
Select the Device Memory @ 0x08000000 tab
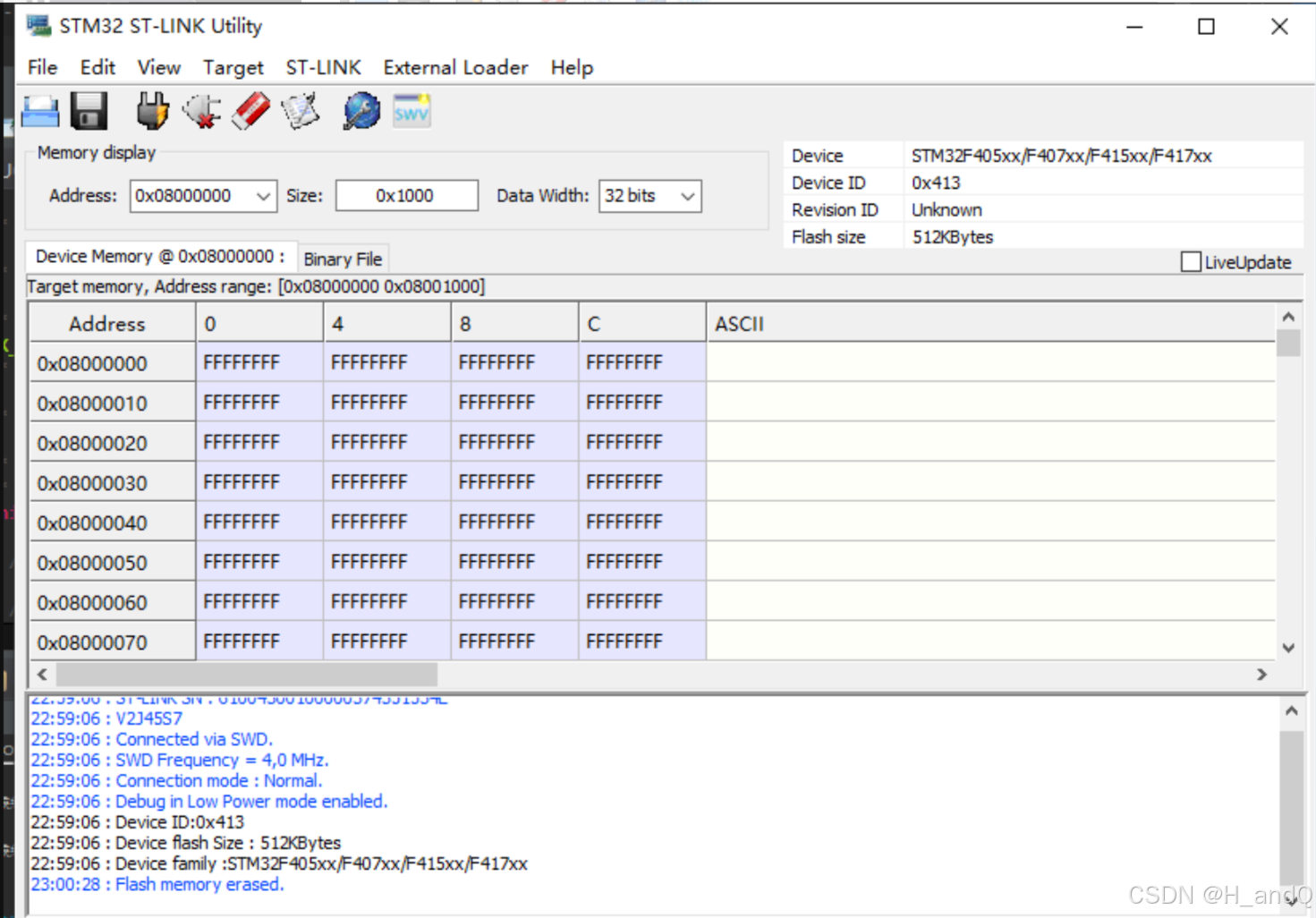pos(160,257)
